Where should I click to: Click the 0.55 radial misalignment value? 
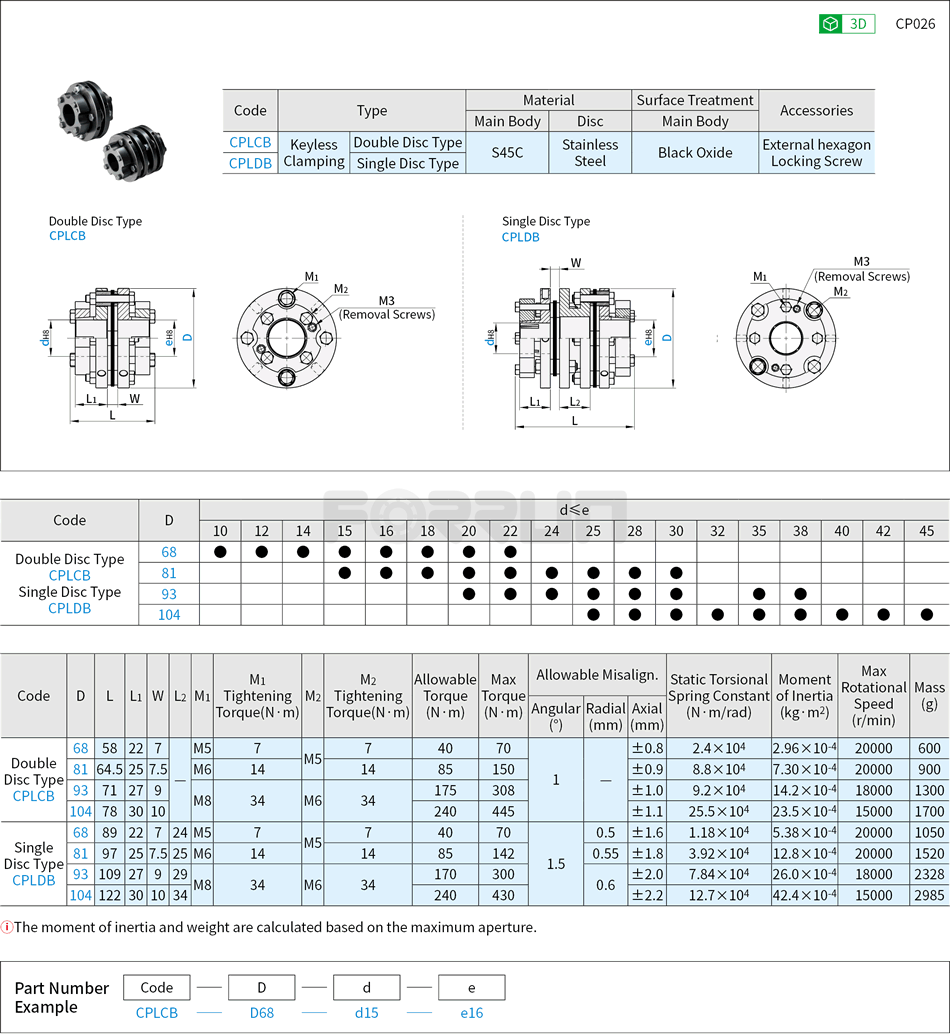click(606, 853)
